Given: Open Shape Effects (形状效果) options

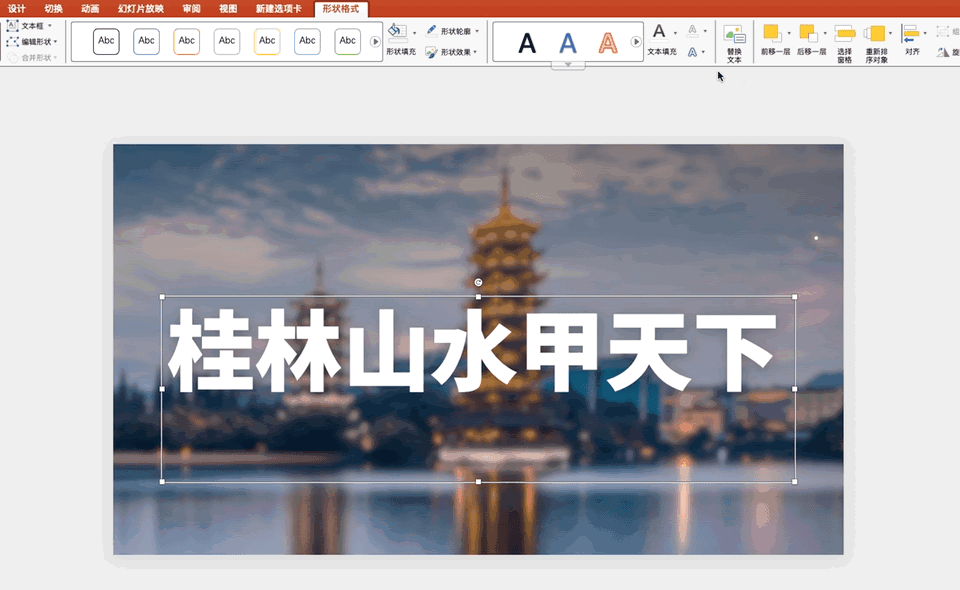Looking at the screenshot, I should coord(431,52).
